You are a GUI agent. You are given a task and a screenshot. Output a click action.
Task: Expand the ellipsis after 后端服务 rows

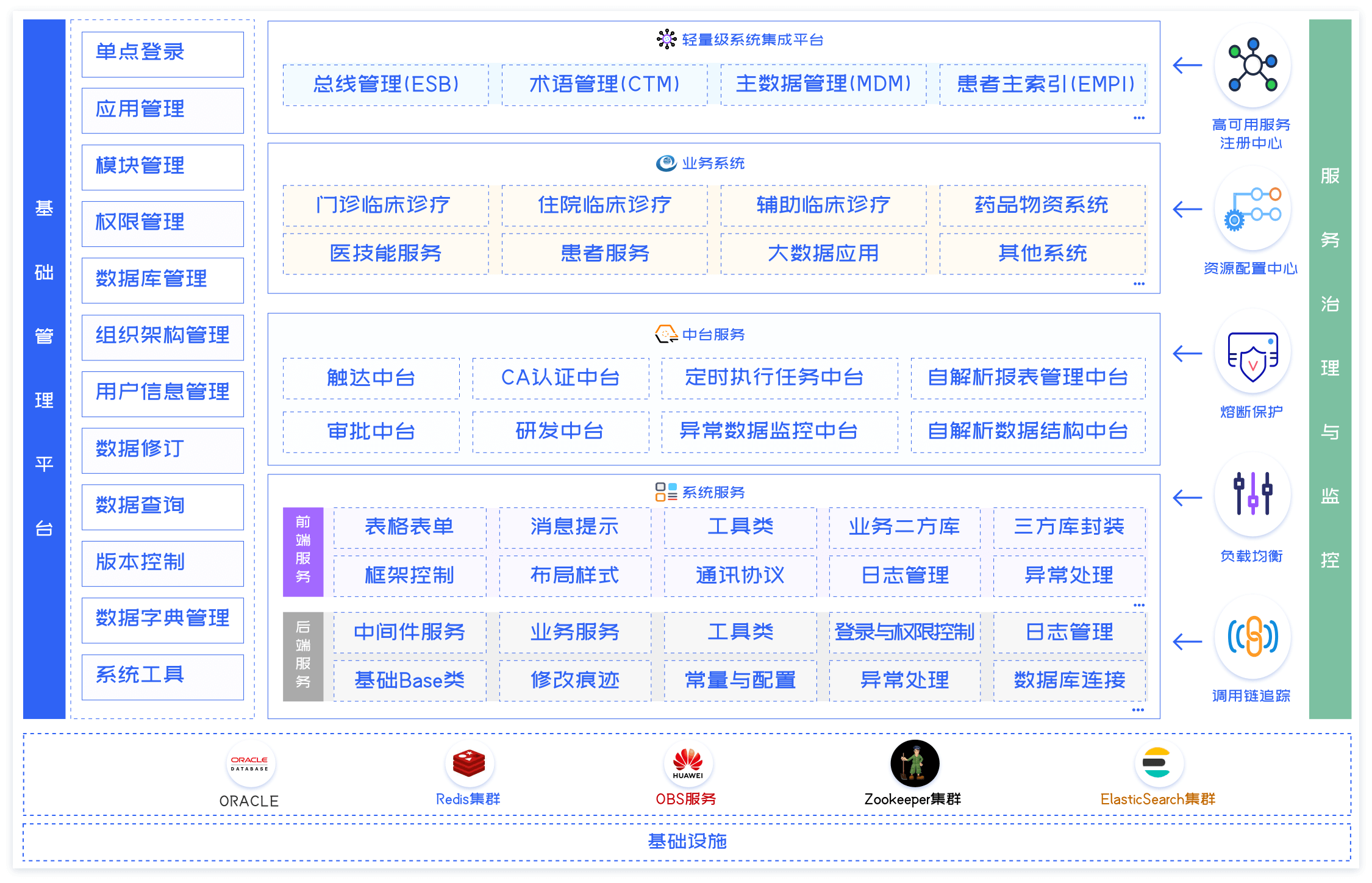pyautogui.click(x=1138, y=710)
